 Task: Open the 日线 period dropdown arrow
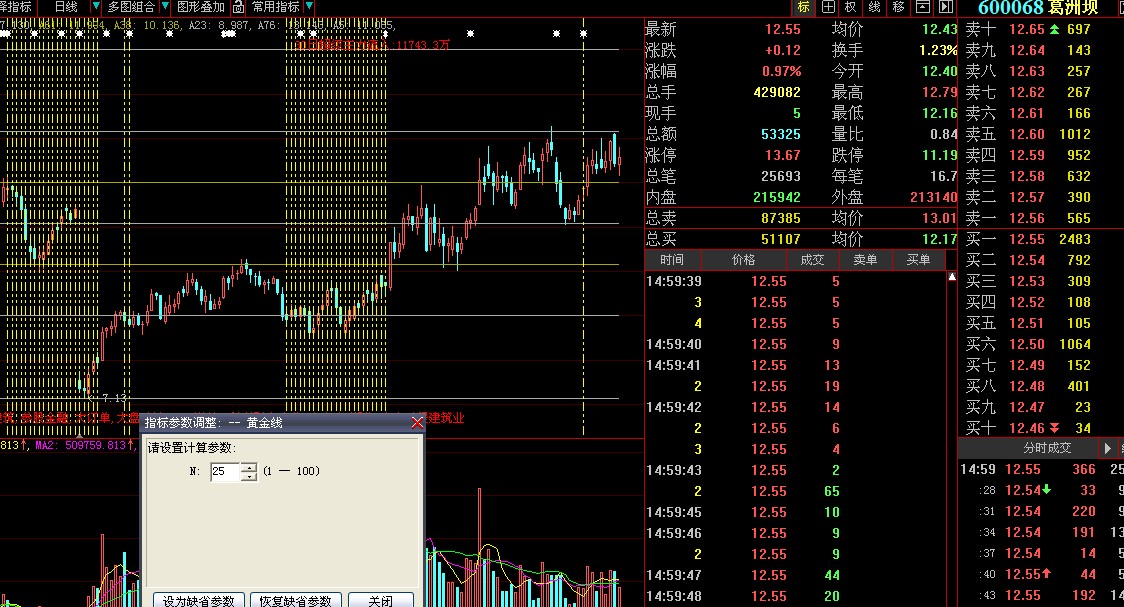point(95,6)
